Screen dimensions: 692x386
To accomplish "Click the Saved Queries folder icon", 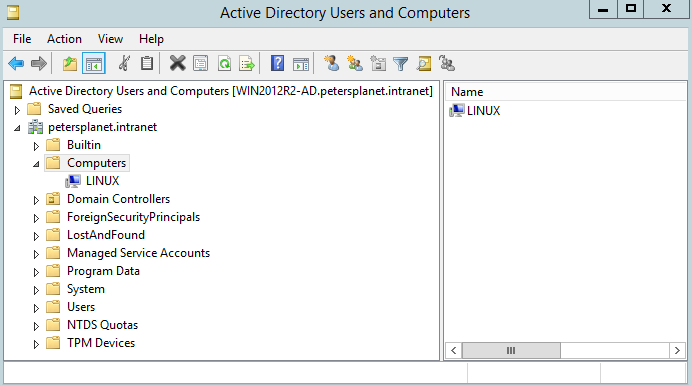I will point(34,109).
